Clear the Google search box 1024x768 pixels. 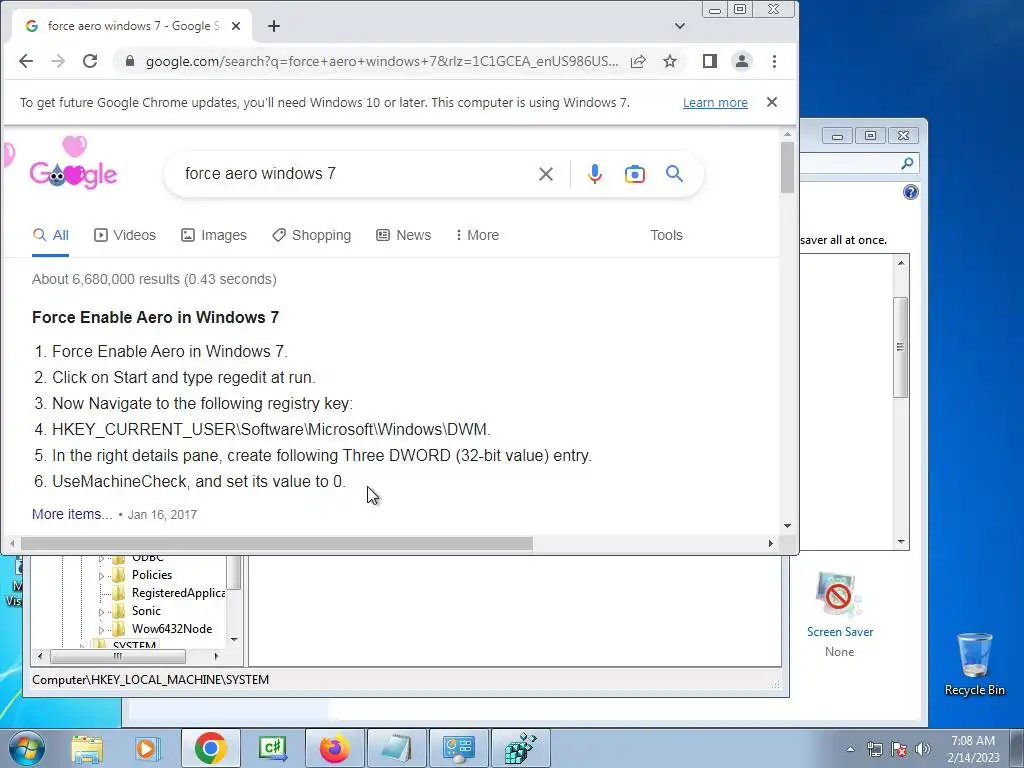pyautogui.click(x=546, y=174)
